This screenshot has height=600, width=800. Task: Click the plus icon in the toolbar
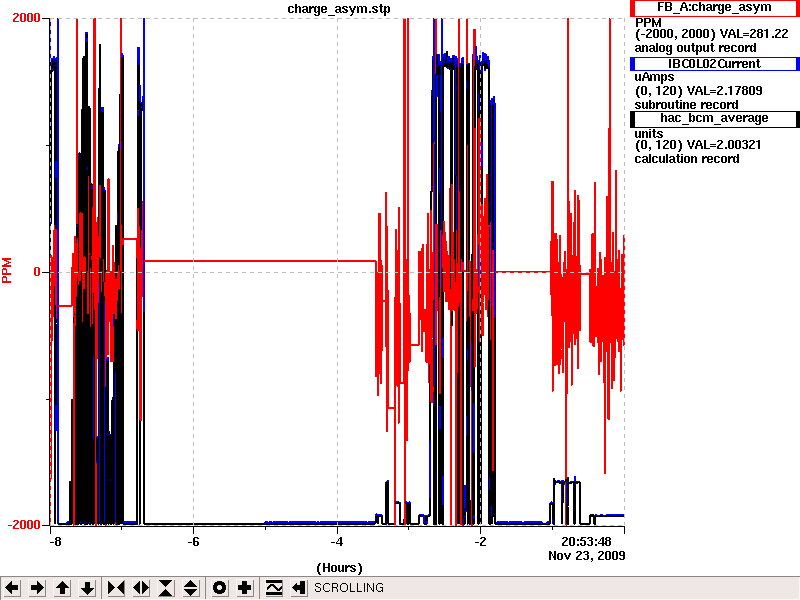[x=245, y=588]
